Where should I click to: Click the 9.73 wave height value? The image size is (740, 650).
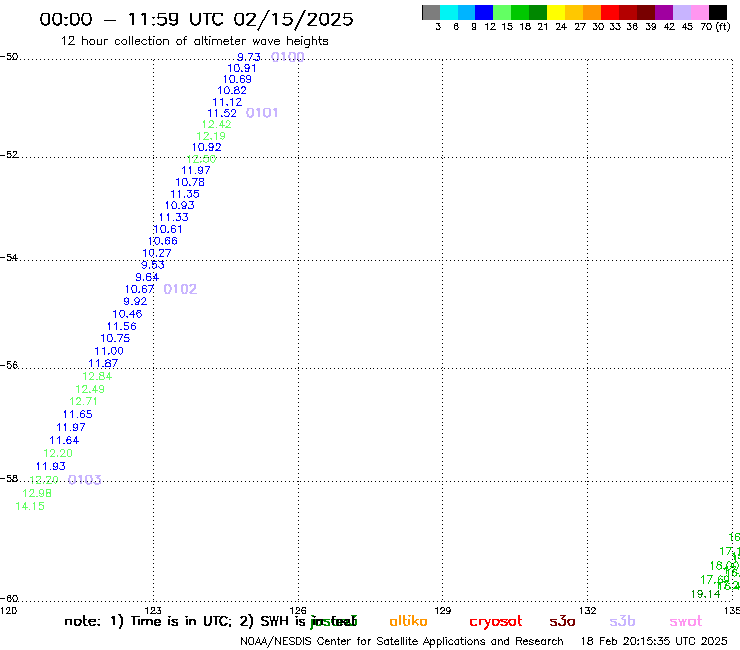[249, 57]
